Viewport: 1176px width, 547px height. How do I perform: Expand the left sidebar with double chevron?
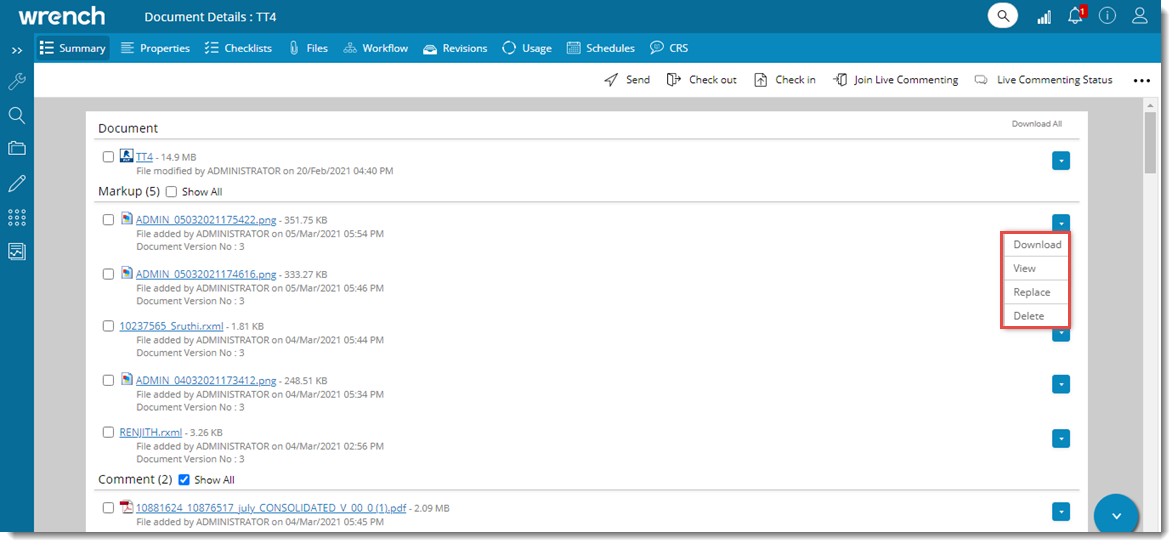tap(17, 49)
